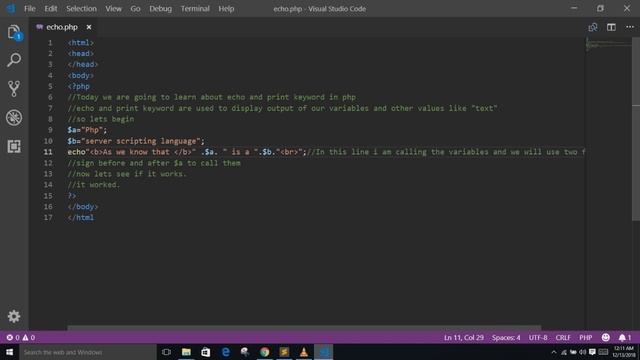Open notifications bell in status bar
Image resolution: width=640 pixels, height=360 pixels.
pyautogui.click(x=624, y=338)
